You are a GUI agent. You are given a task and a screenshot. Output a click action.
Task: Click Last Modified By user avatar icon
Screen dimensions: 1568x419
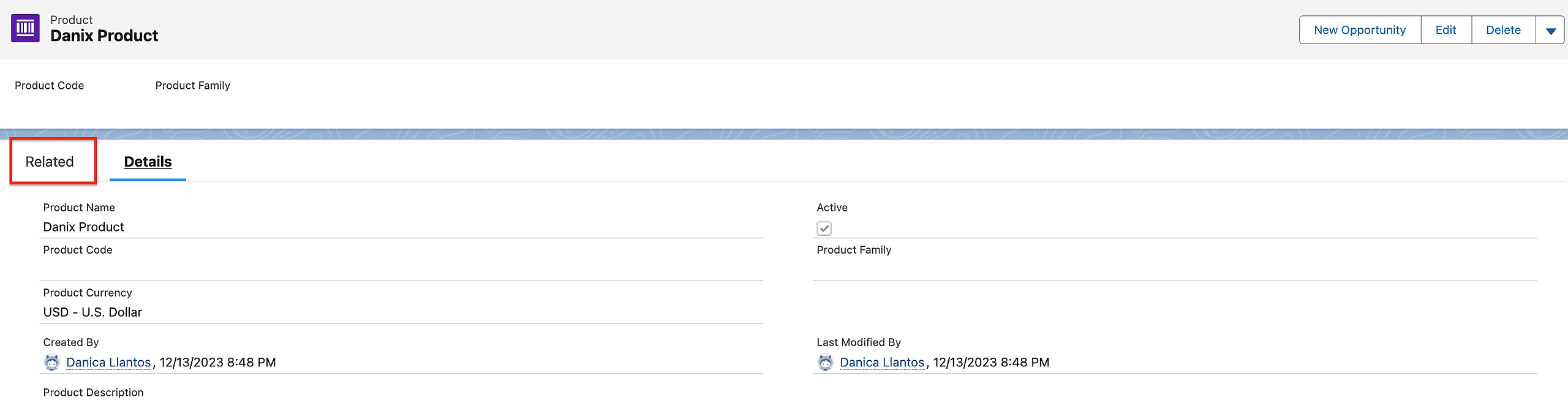pyautogui.click(x=826, y=363)
